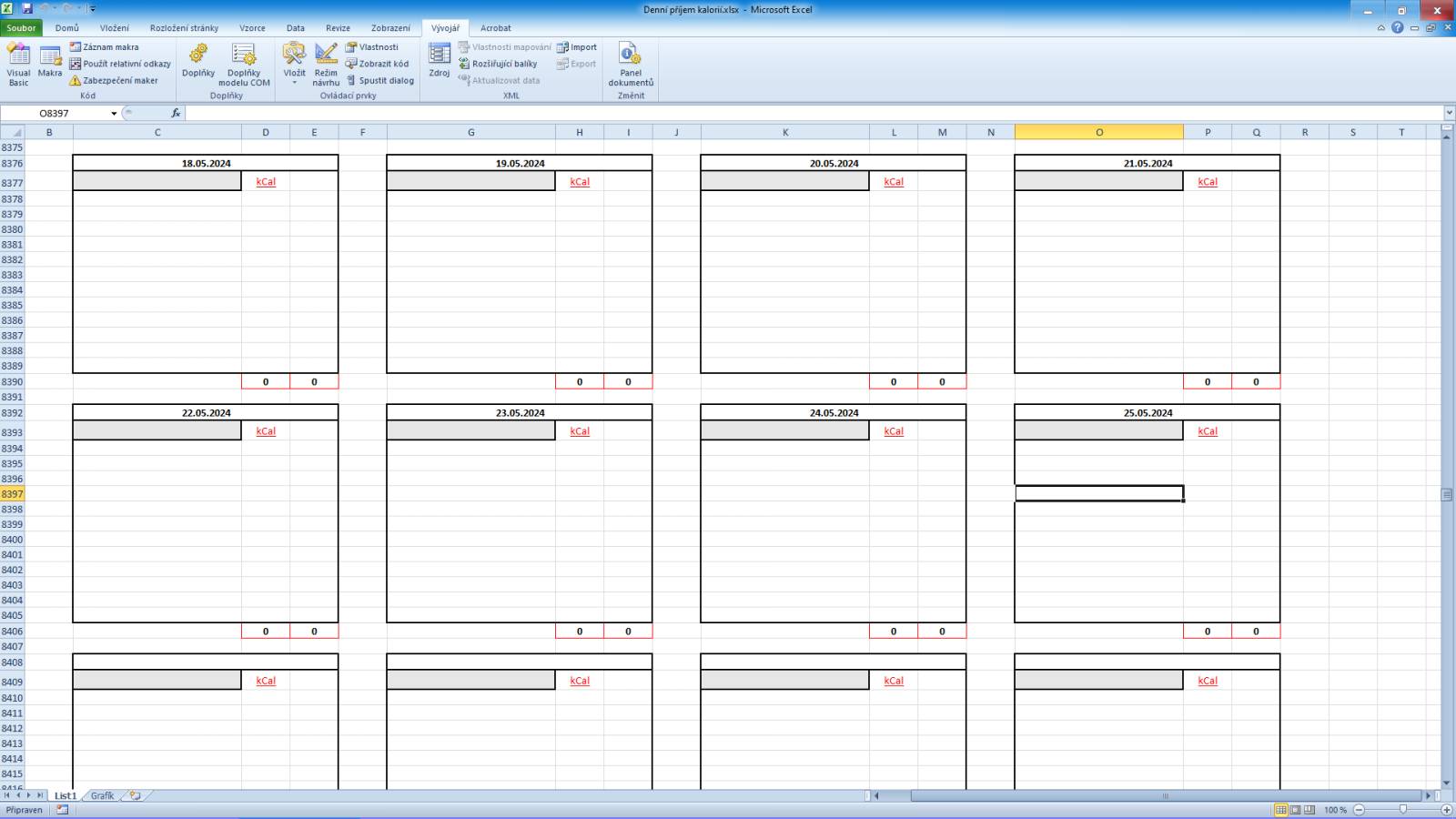This screenshot has width=1456, height=819.
Task: Start Záznam makra recording
Action: 104,47
